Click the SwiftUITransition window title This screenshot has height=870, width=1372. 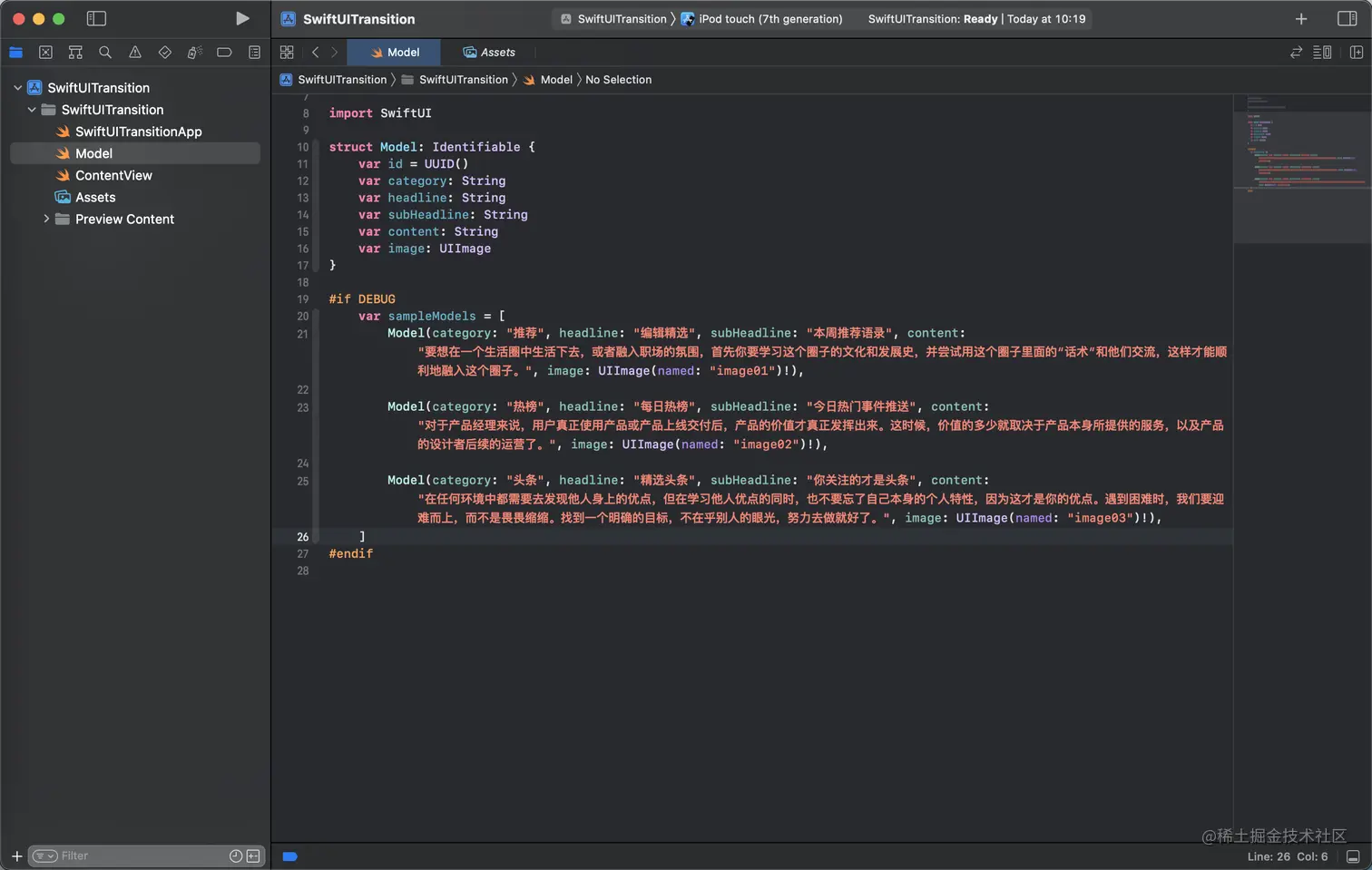coord(358,19)
